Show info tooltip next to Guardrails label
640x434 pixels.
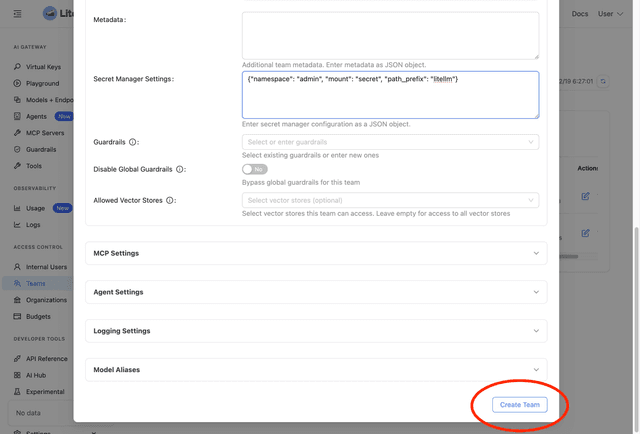[x=133, y=142]
